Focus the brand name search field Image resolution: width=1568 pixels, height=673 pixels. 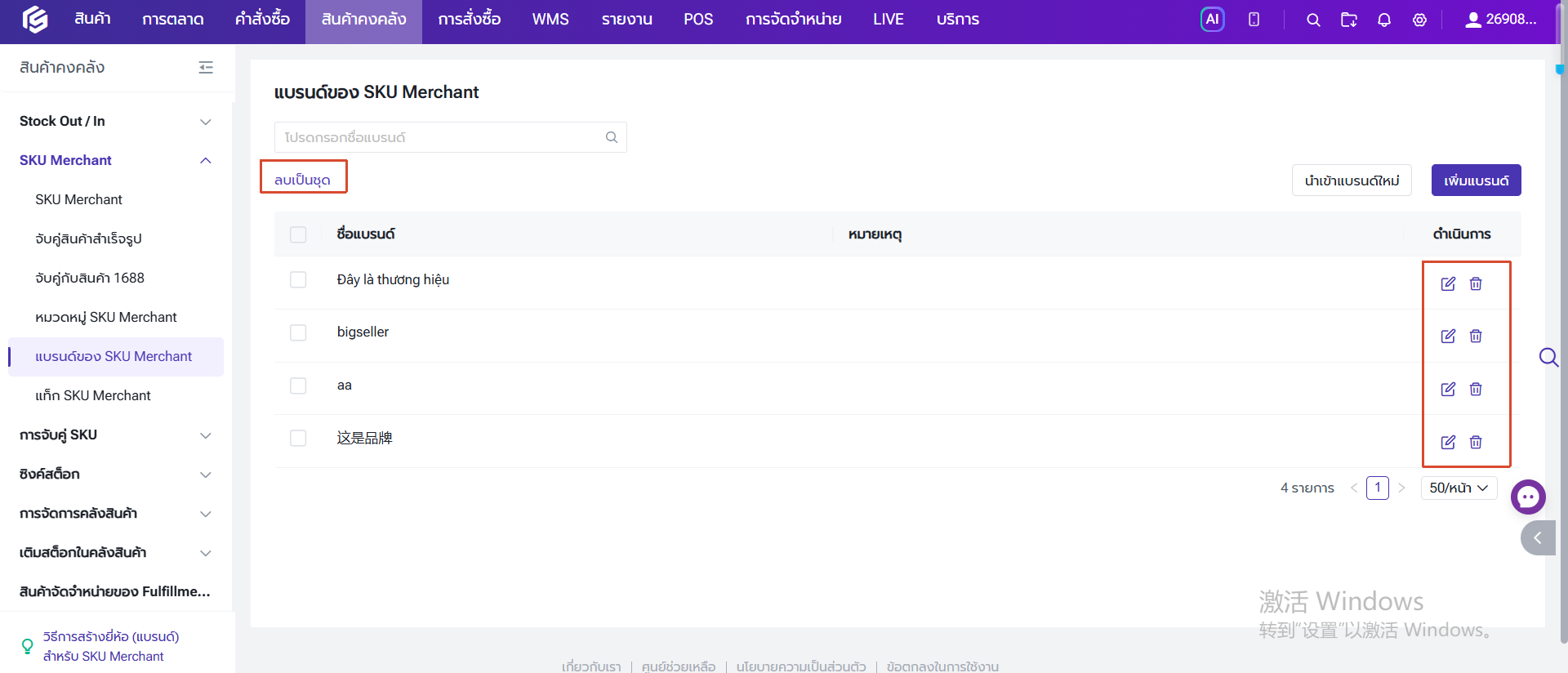[450, 137]
